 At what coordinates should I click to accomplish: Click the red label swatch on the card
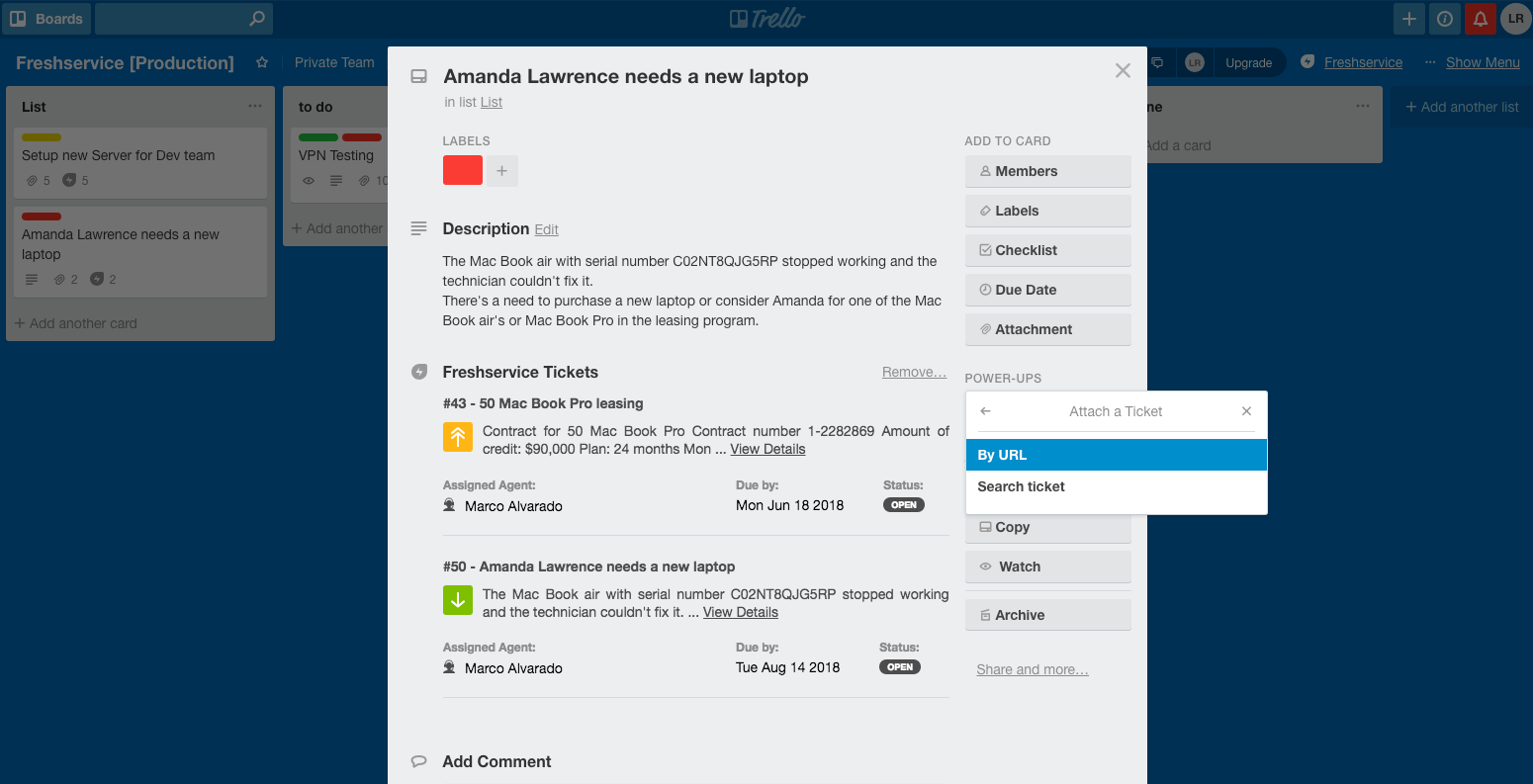tap(462, 170)
